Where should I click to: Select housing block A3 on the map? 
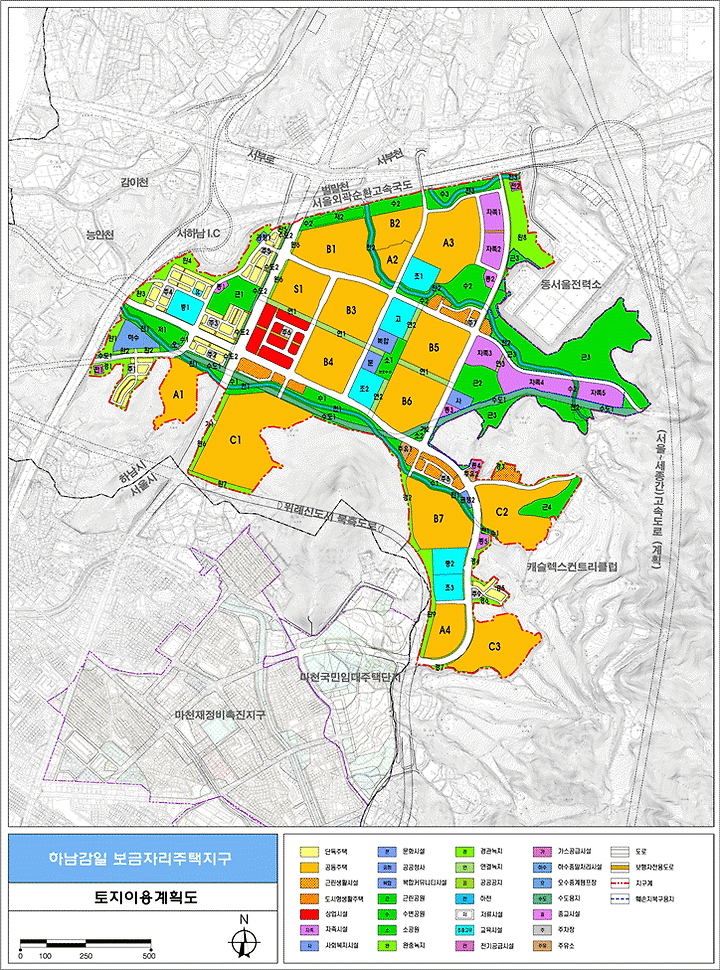pyautogui.click(x=449, y=242)
